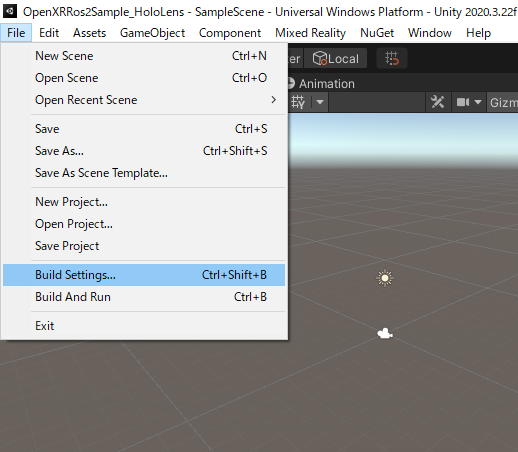Image resolution: width=518 pixels, height=452 pixels.
Task: Switch to the Animation tab
Action: (321, 83)
